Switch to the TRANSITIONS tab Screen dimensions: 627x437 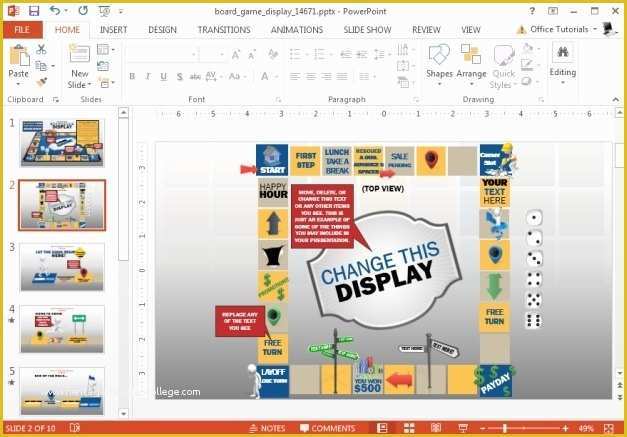pos(224,30)
